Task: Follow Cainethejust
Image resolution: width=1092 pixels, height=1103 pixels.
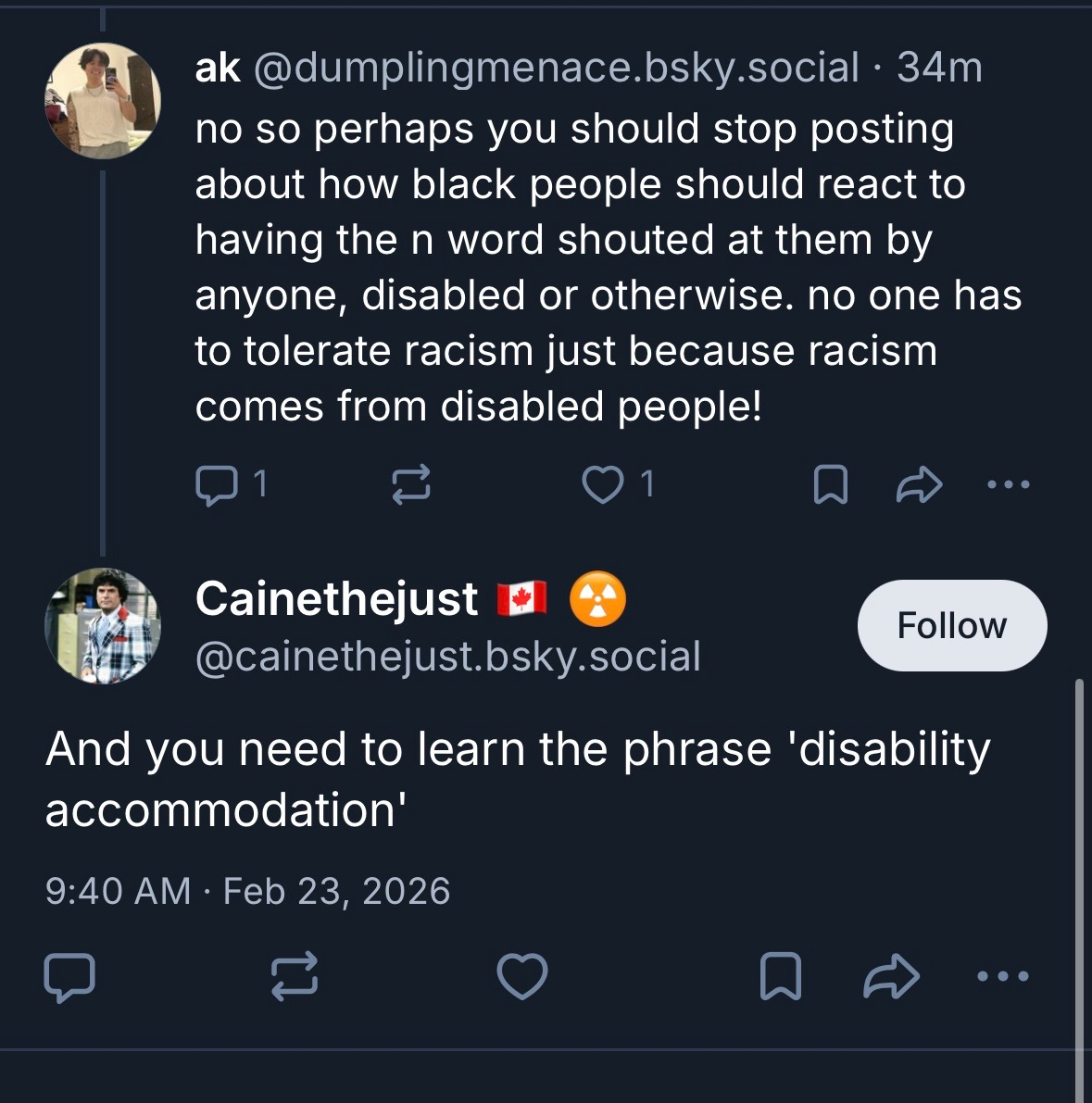Action: pyautogui.click(x=951, y=625)
